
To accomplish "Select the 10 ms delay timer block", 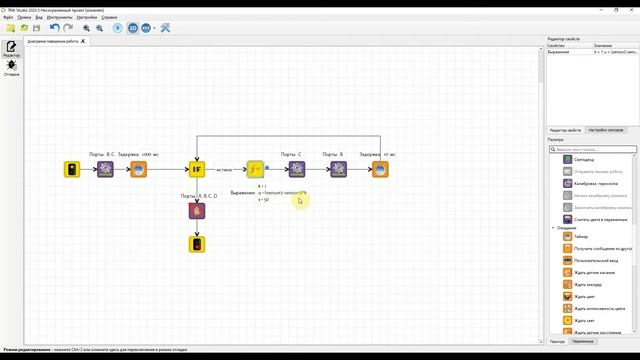I will (x=380, y=169).
